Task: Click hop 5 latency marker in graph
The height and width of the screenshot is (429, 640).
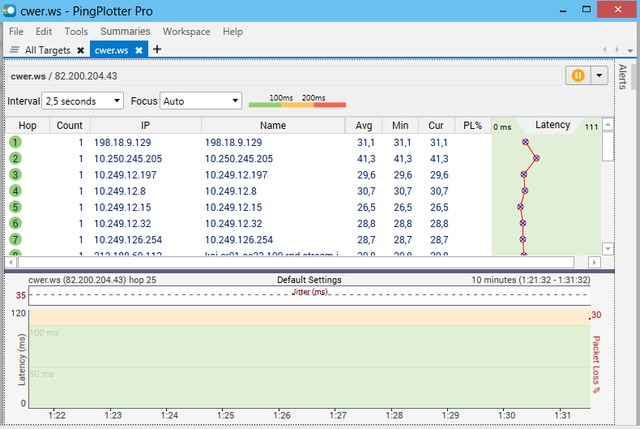Action: tap(520, 207)
